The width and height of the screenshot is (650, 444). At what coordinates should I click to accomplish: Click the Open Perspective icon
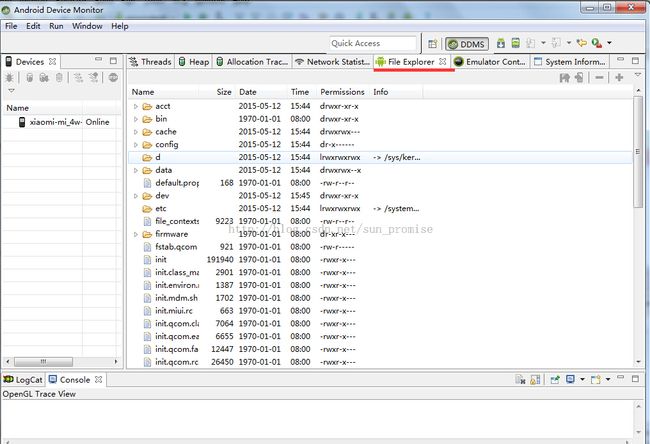point(432,44)
